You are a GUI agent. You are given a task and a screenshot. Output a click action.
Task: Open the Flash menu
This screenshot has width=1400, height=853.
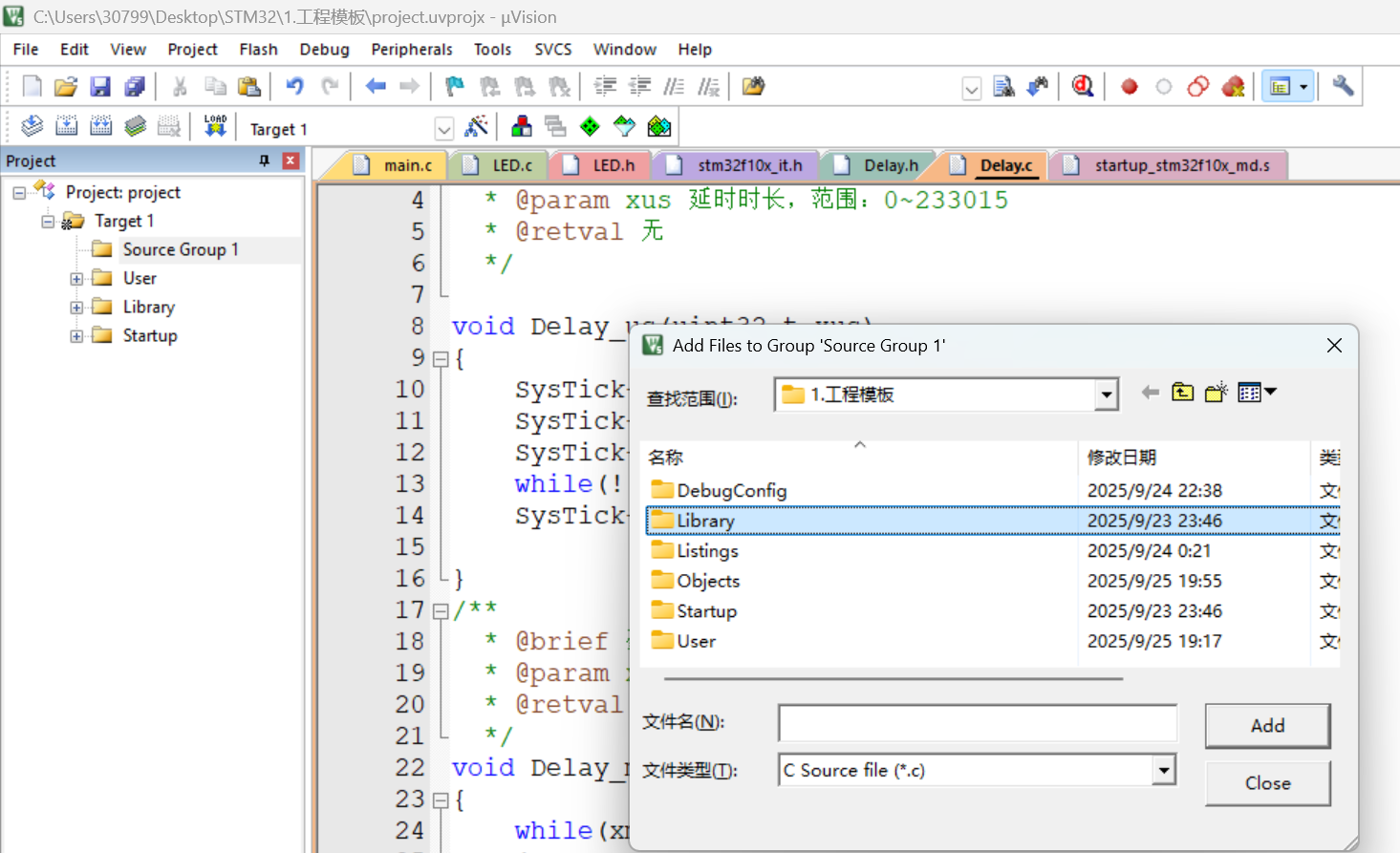coord(258,50)
